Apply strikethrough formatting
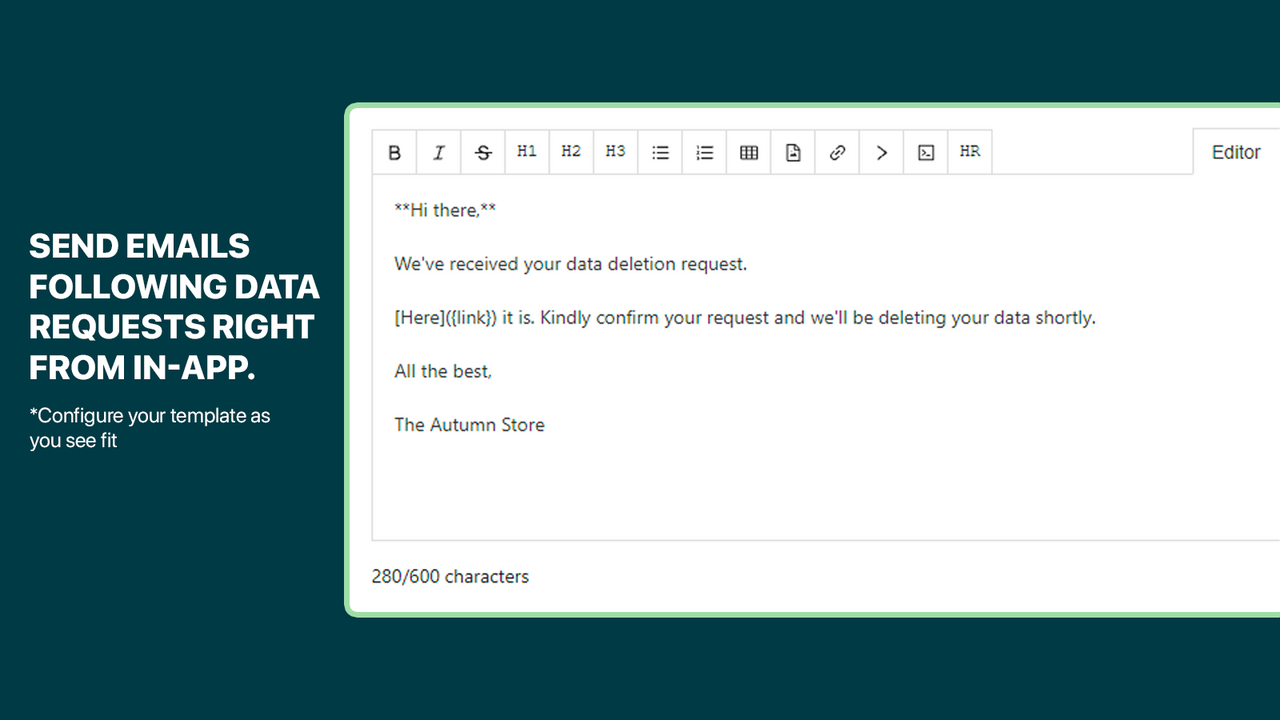Image resolution: width=1280 pixels, height=720 pixels. (x=483, y=153)
